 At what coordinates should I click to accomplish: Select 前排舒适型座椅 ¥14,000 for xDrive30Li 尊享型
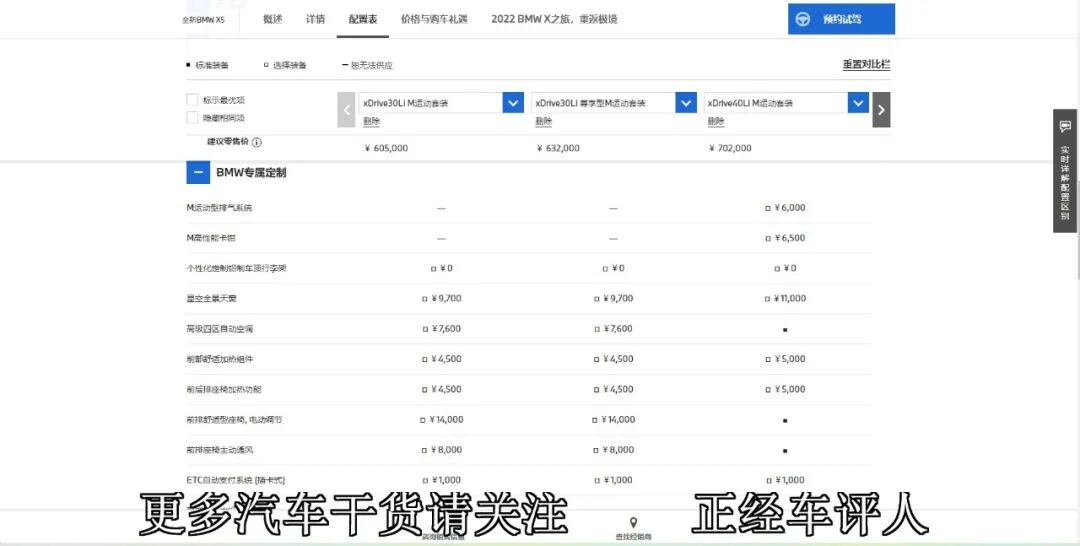(x=613, y=419)
